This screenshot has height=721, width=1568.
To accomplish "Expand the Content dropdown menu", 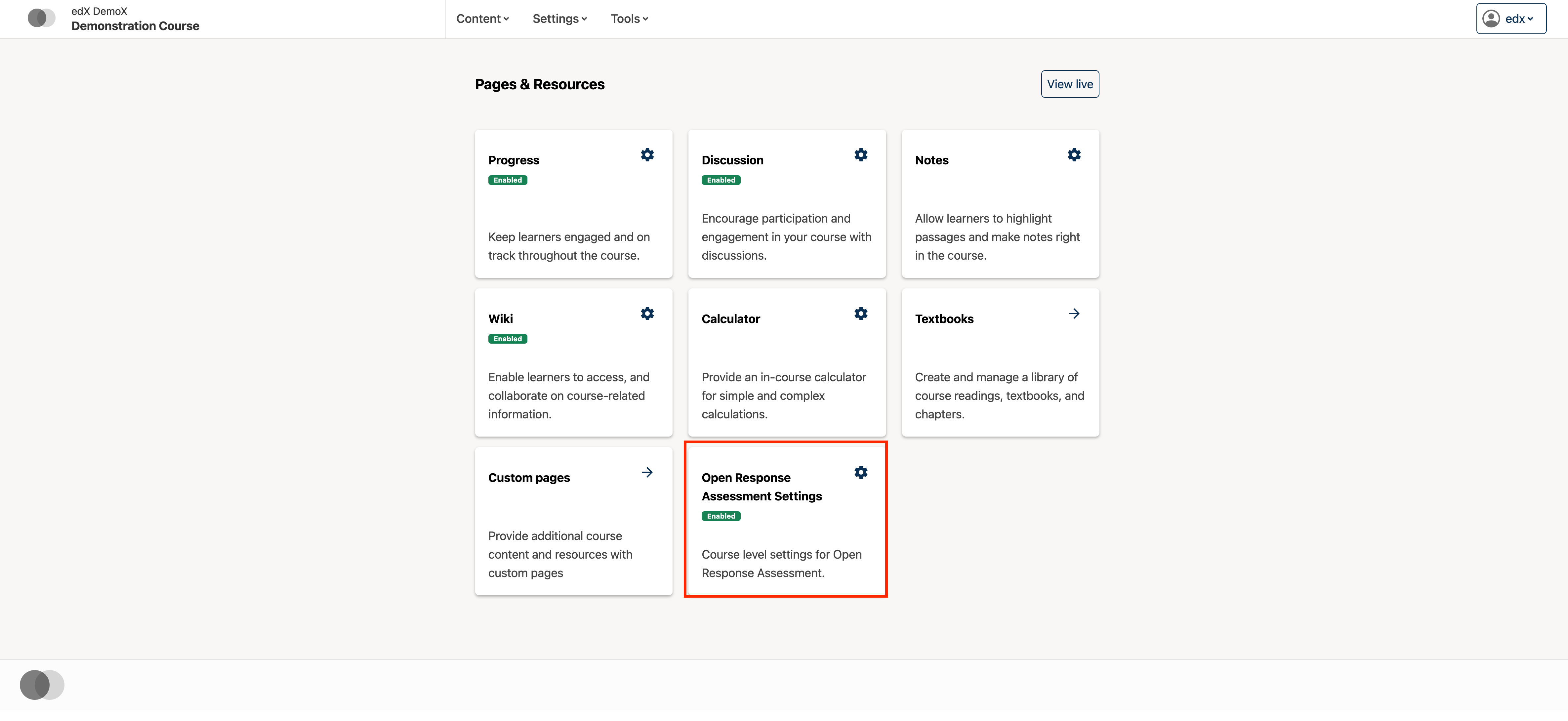I will 482,19.
